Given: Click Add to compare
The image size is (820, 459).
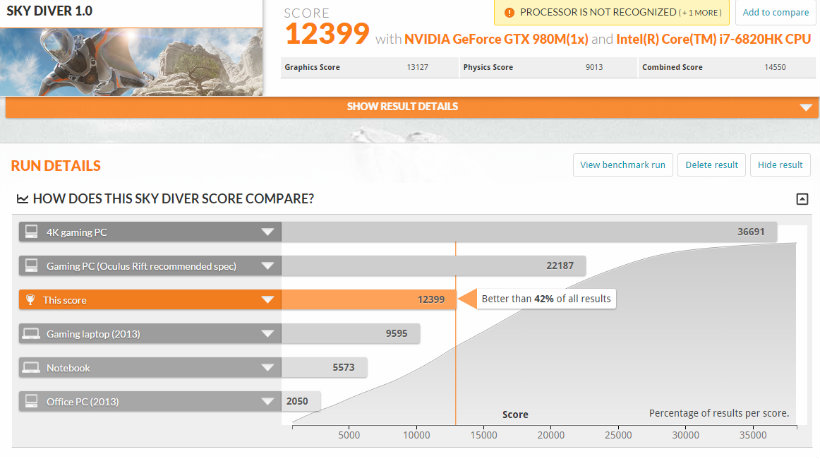Looking at the screenshot, I should [776, 13].
